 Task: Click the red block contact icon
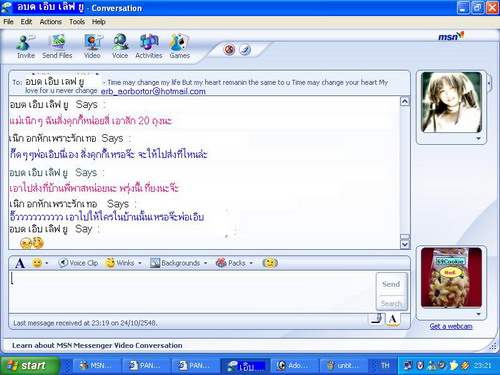[x=229, y=50]
